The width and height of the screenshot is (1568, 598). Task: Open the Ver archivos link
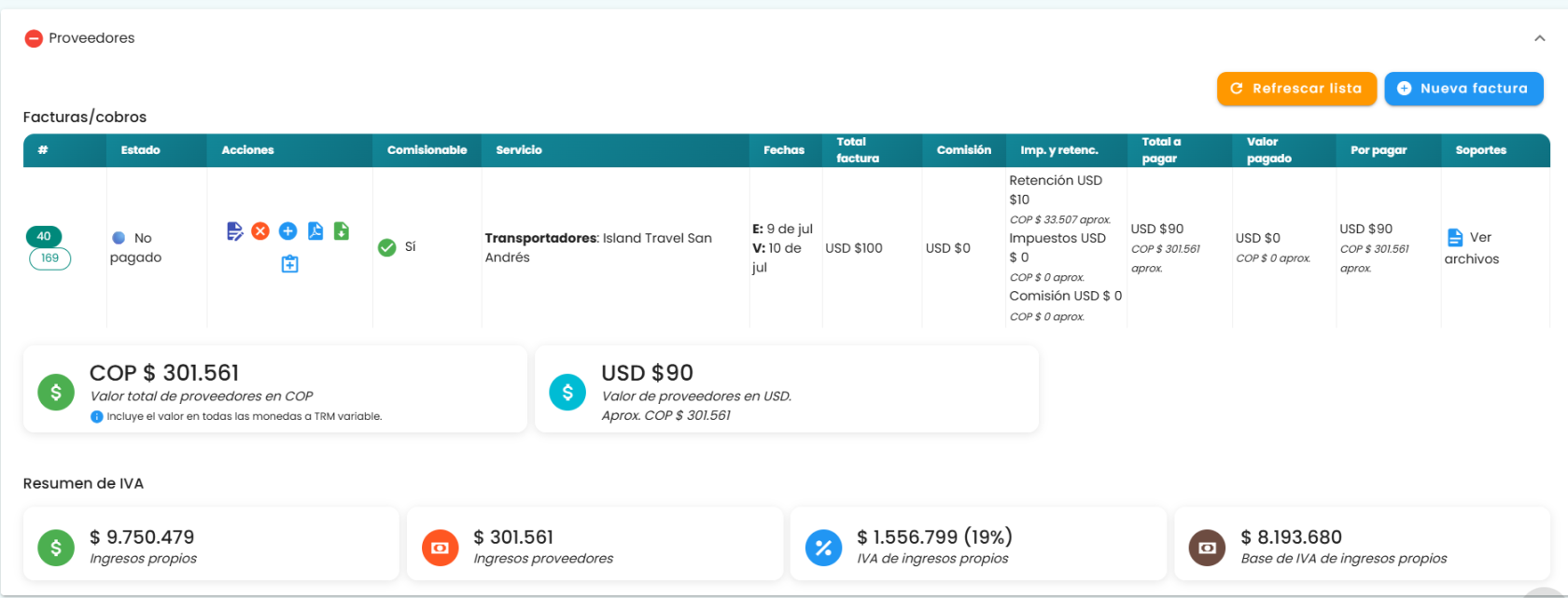(1472, 248)
